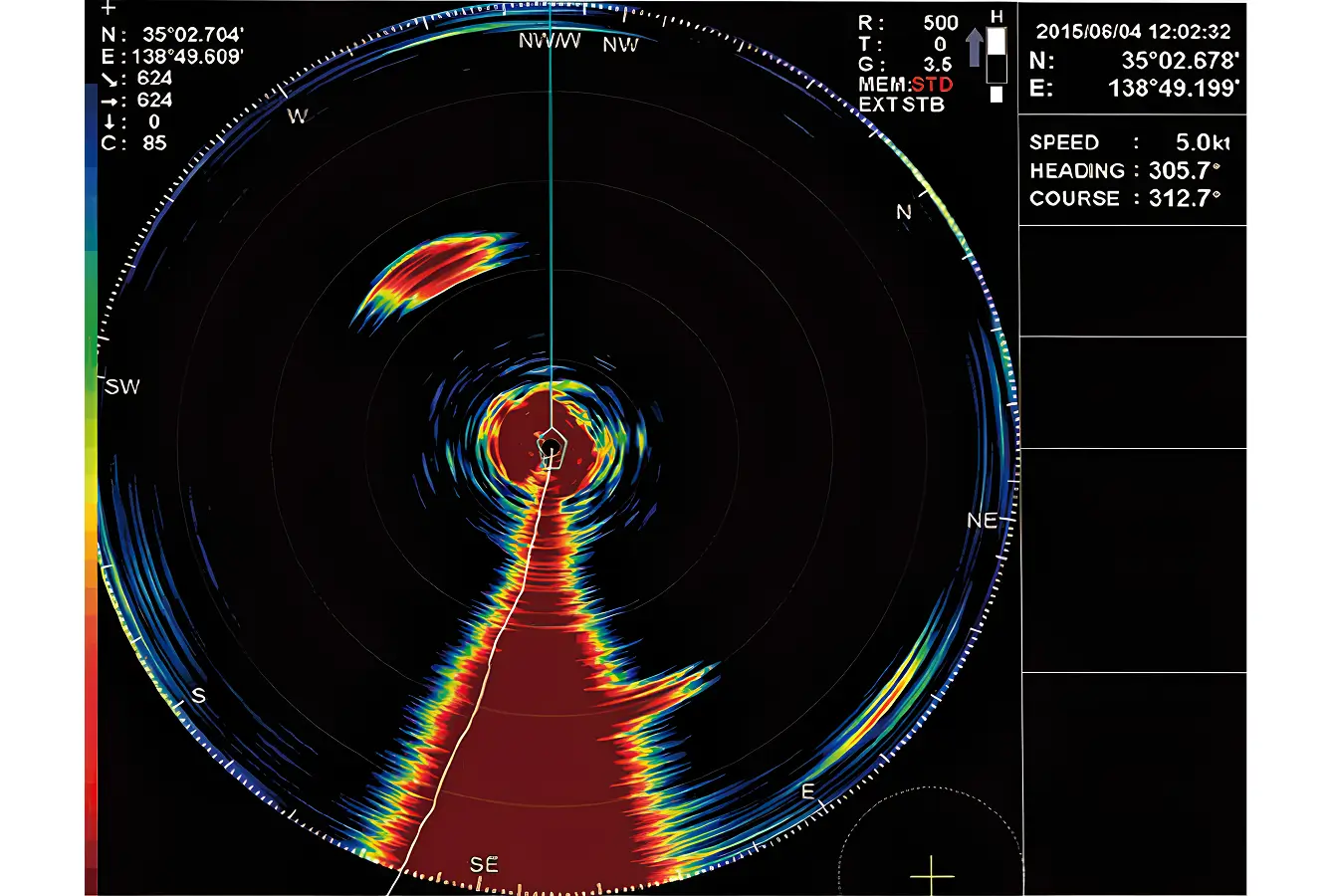Click the horizontal range value 624 beside right arrow
The width and height of the screenshot is (1332, 896).
155,101
